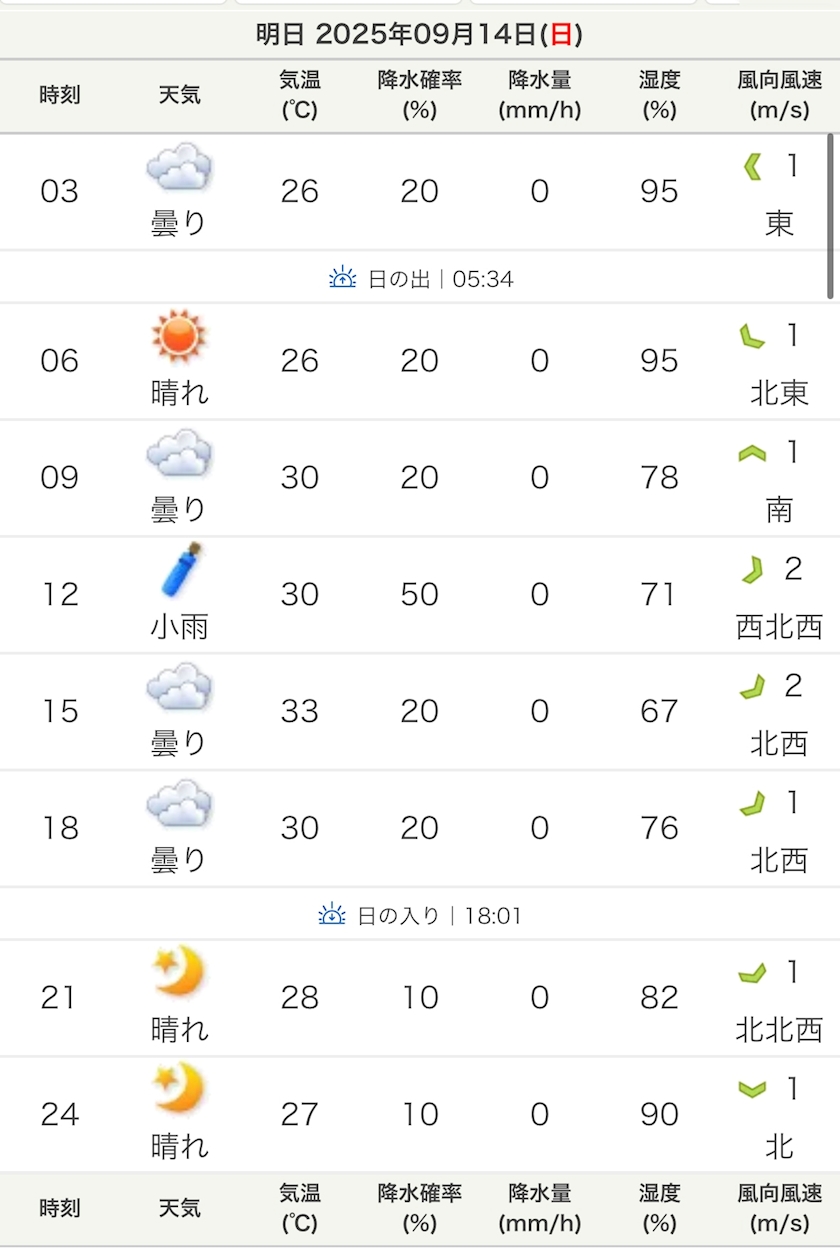Click the 33 degree temperature at 15 o'clock
840x1253 pixels.
[x=299, y=711]
